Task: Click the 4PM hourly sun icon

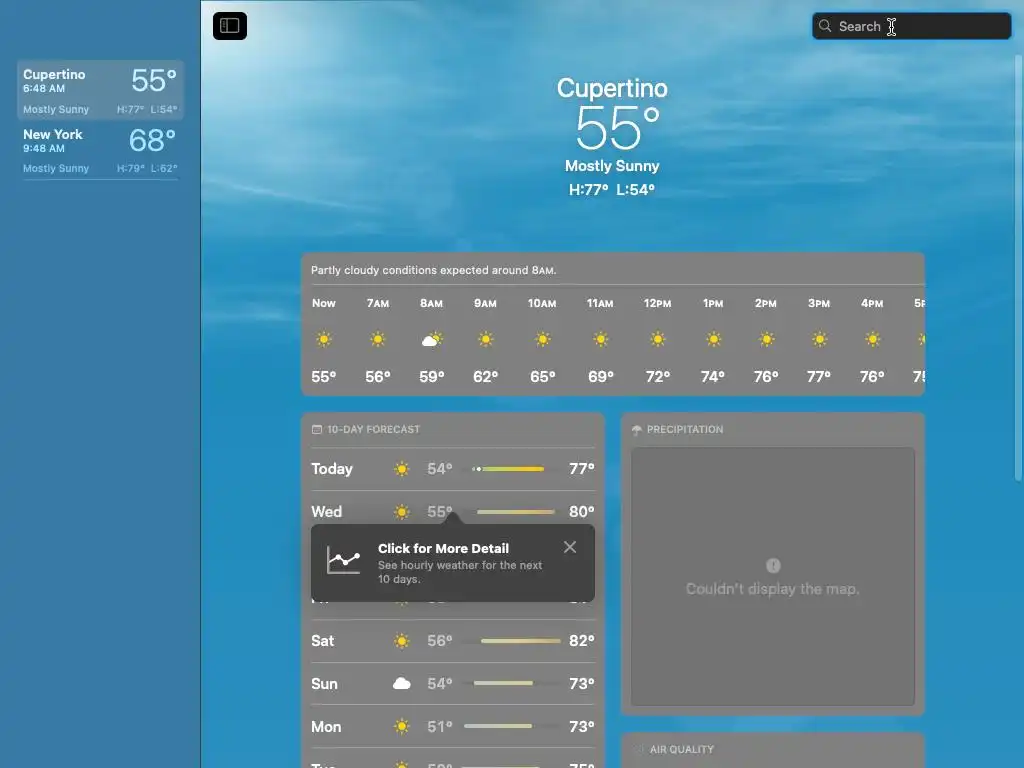Action: click(x=872, y=339)
